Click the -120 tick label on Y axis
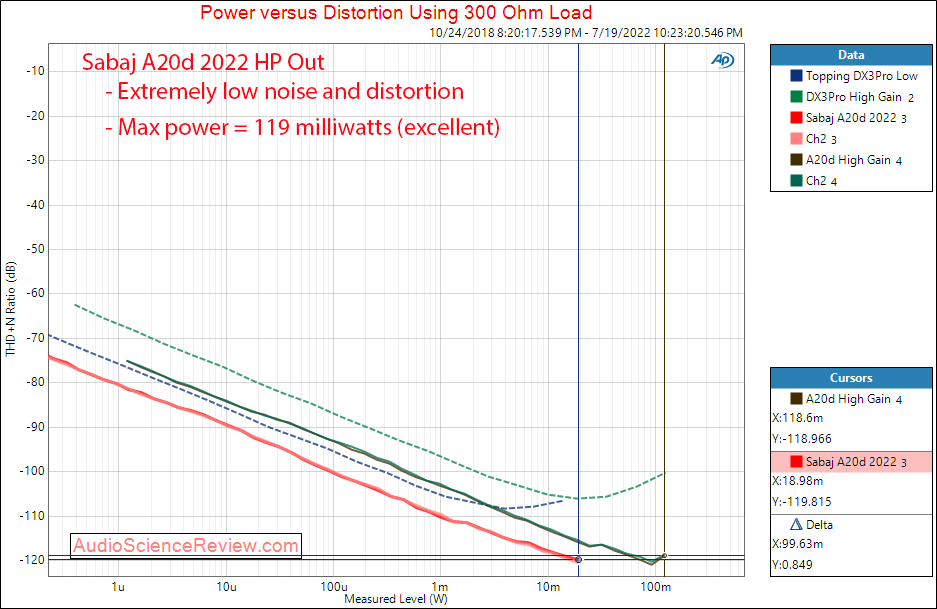 click(33, 560)
